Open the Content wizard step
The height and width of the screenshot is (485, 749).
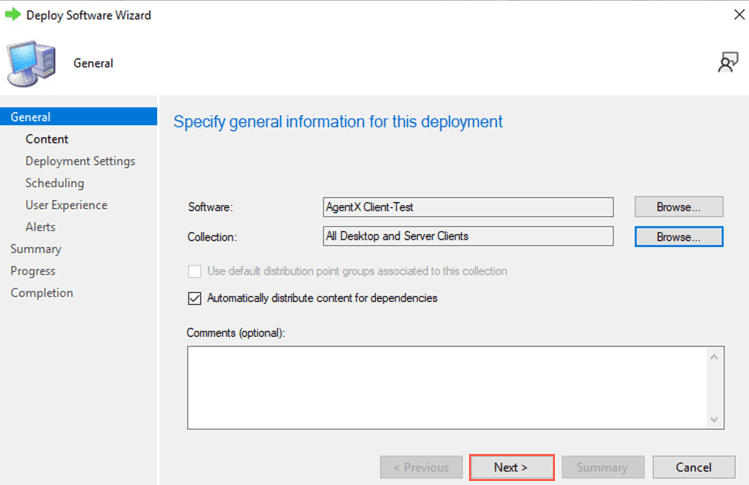tap(47, 139)
